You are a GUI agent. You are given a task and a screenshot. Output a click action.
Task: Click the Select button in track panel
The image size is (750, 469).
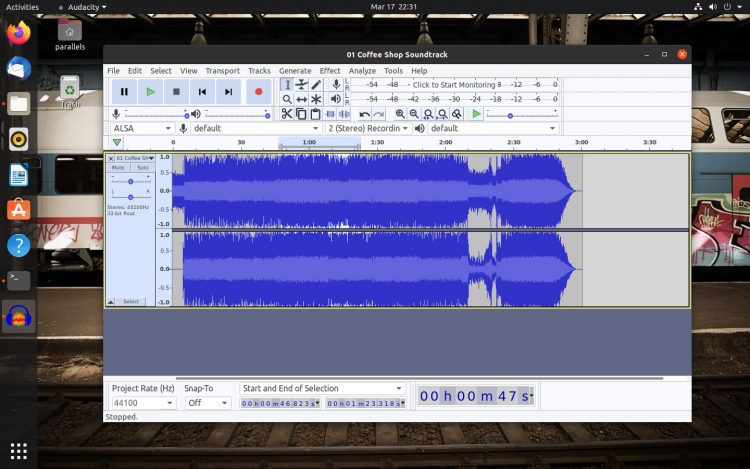131,302
